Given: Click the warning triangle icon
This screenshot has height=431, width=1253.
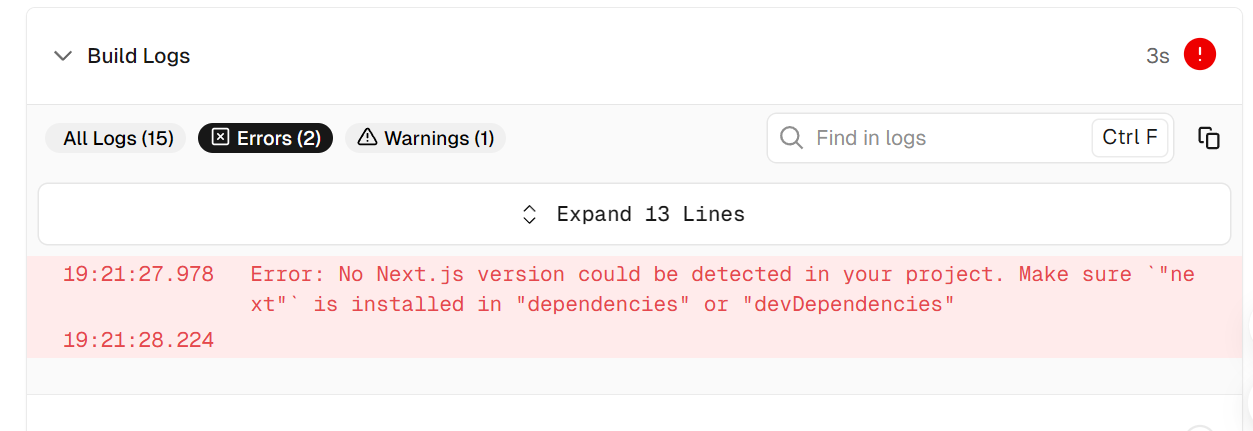Looking at the screenshot, I should click(367, 137).
